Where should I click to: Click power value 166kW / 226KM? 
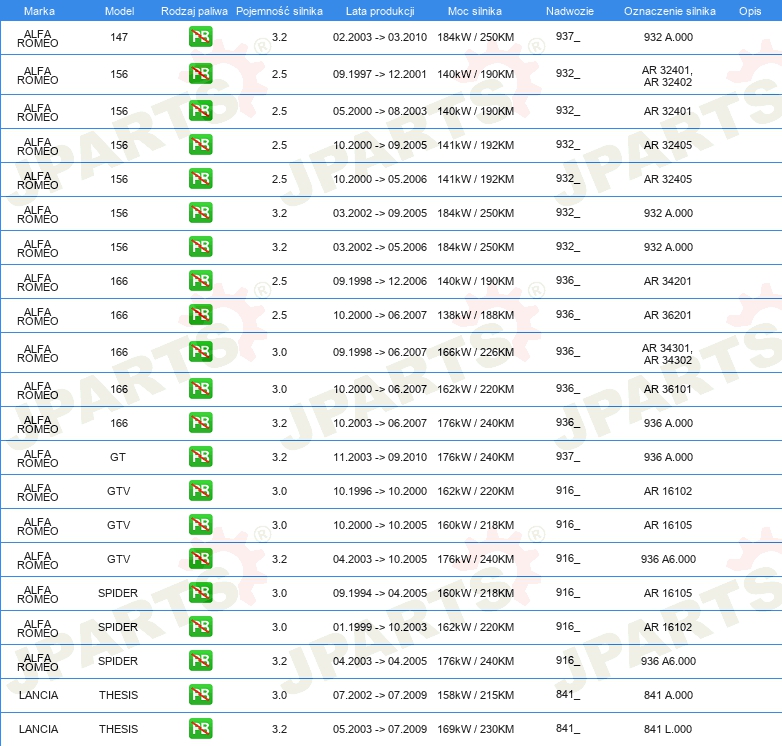(476, 352)
